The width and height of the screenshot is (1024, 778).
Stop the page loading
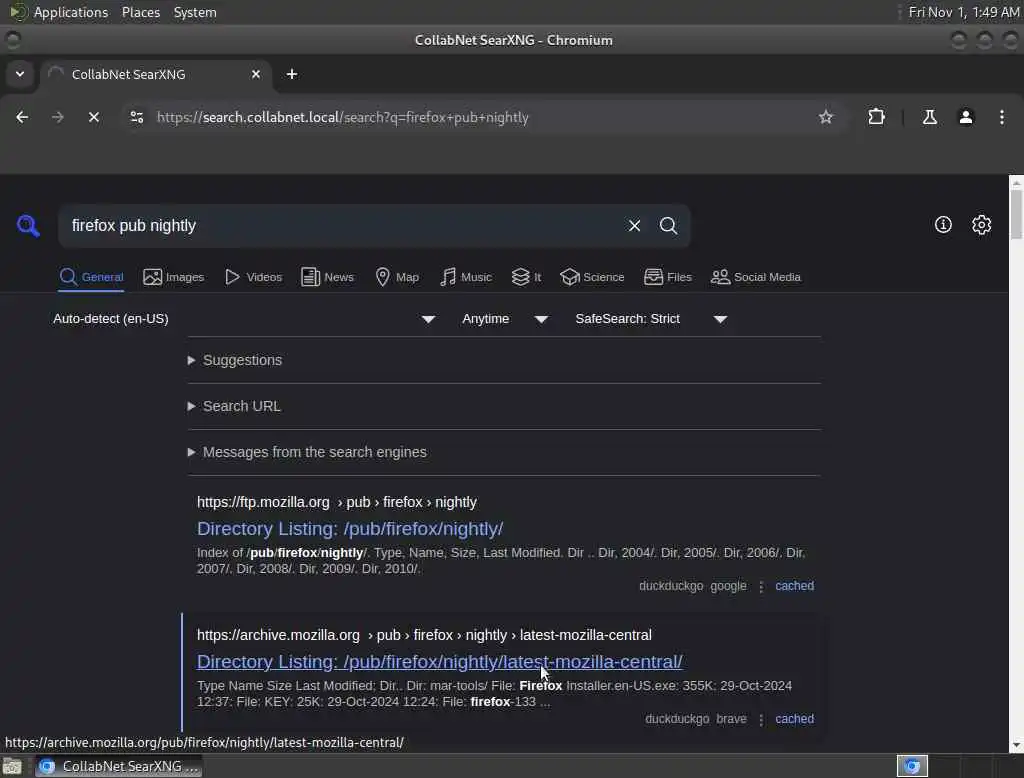pyautogui.click(x=94, y=117)
